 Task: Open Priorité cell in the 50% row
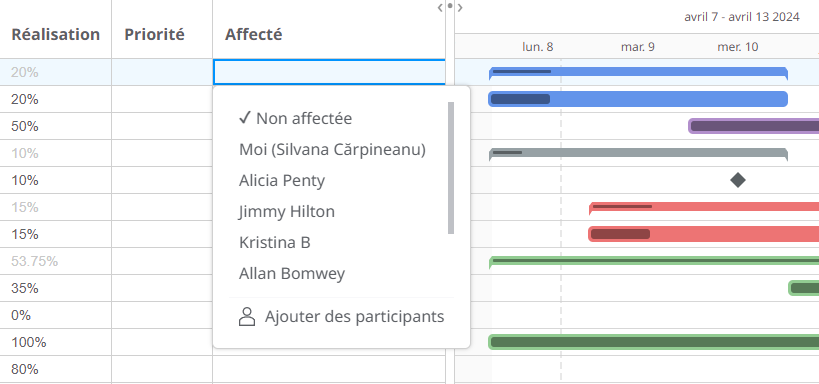162,126
